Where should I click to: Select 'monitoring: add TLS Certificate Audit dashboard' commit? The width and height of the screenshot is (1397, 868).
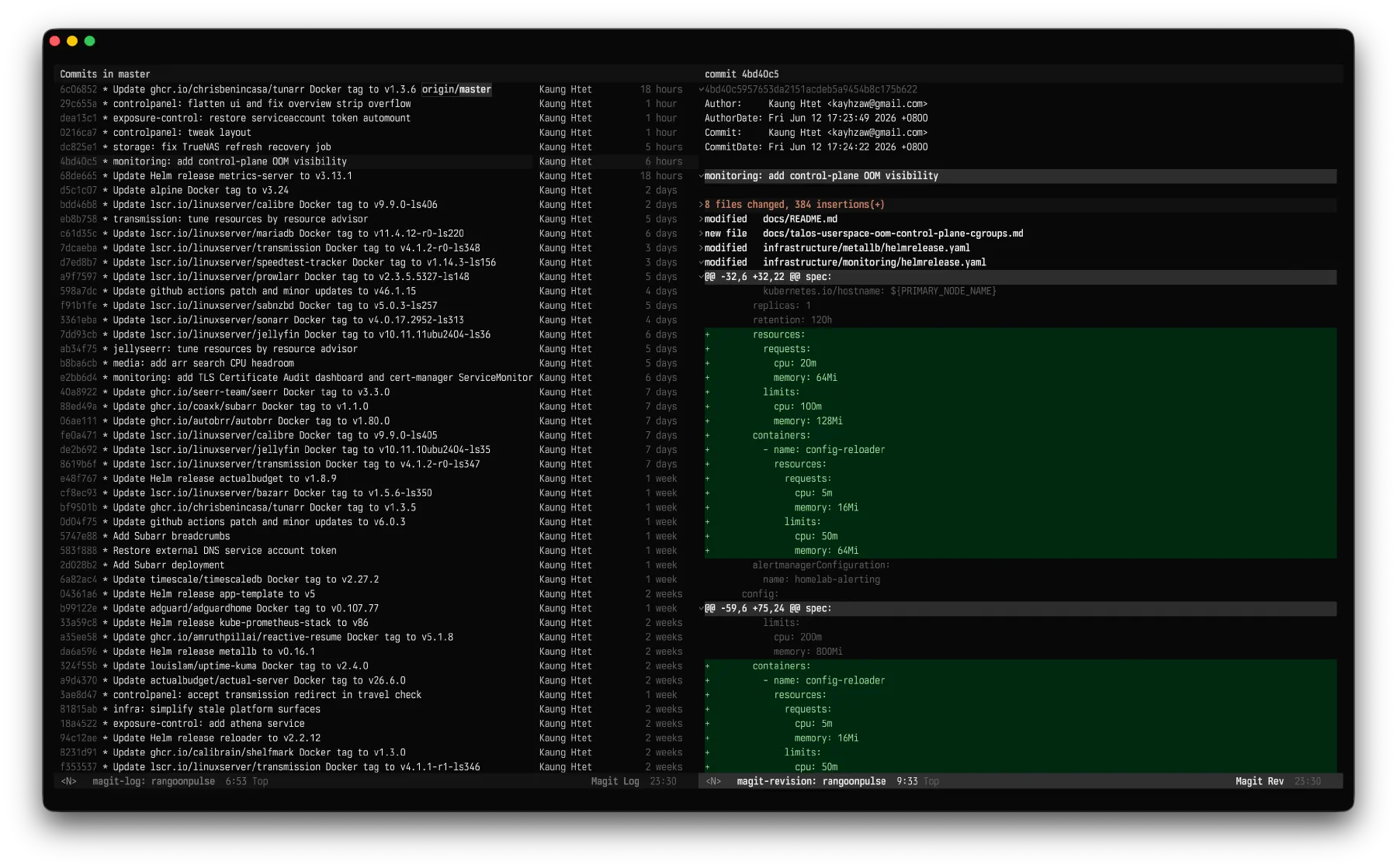click(x=322, y=378)
